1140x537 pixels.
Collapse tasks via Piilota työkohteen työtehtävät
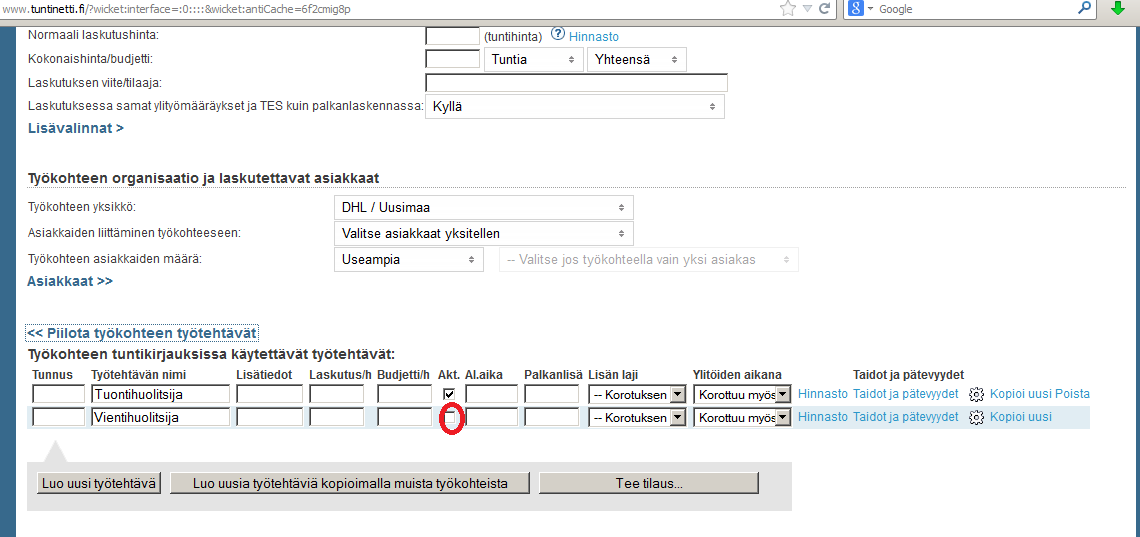point(142,333)
